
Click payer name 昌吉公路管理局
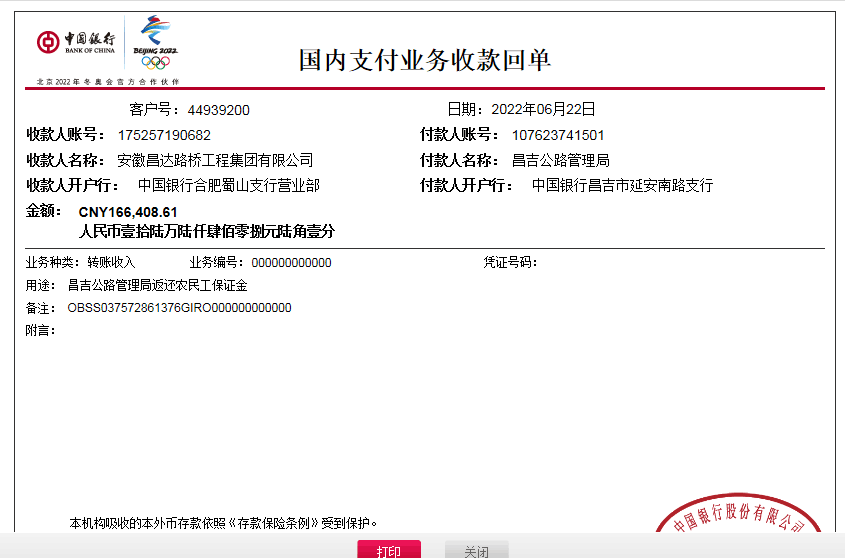tap(560, 160)
